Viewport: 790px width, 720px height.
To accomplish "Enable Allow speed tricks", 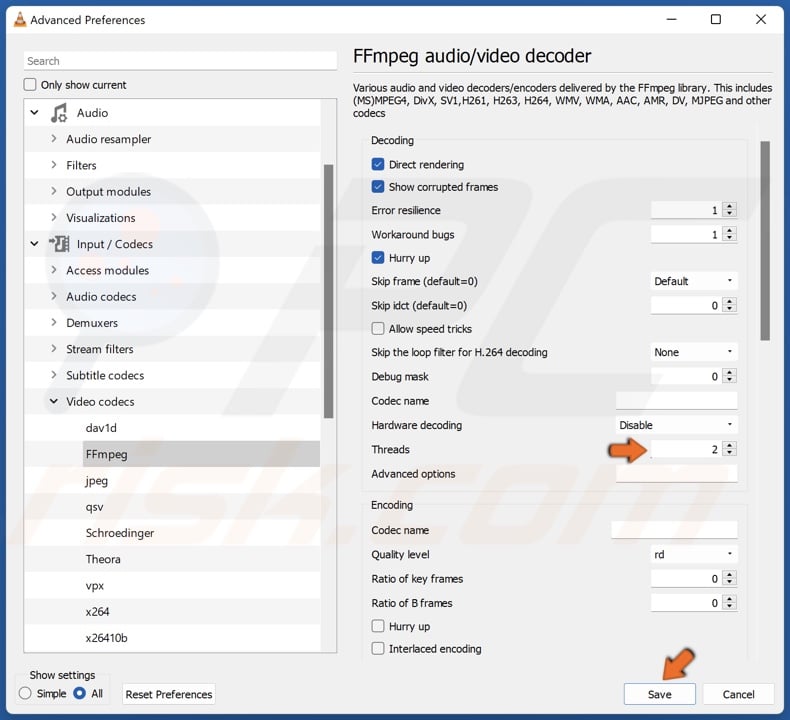I will point(378,329).
